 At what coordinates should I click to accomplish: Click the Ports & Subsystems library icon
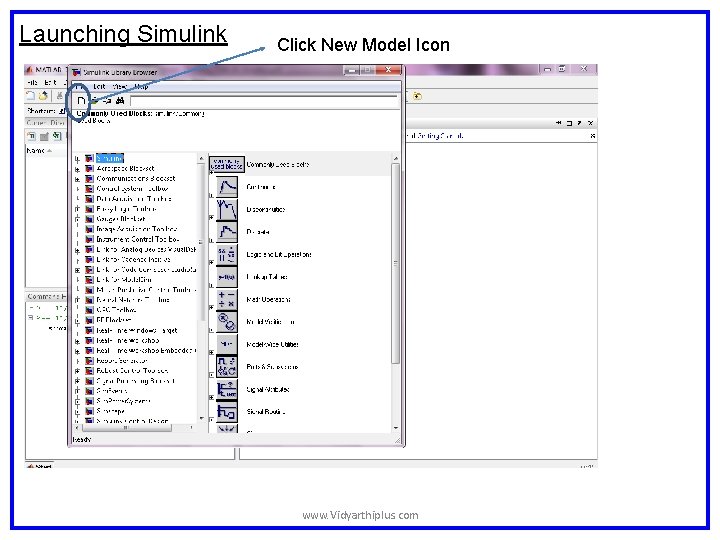[227, 367]
